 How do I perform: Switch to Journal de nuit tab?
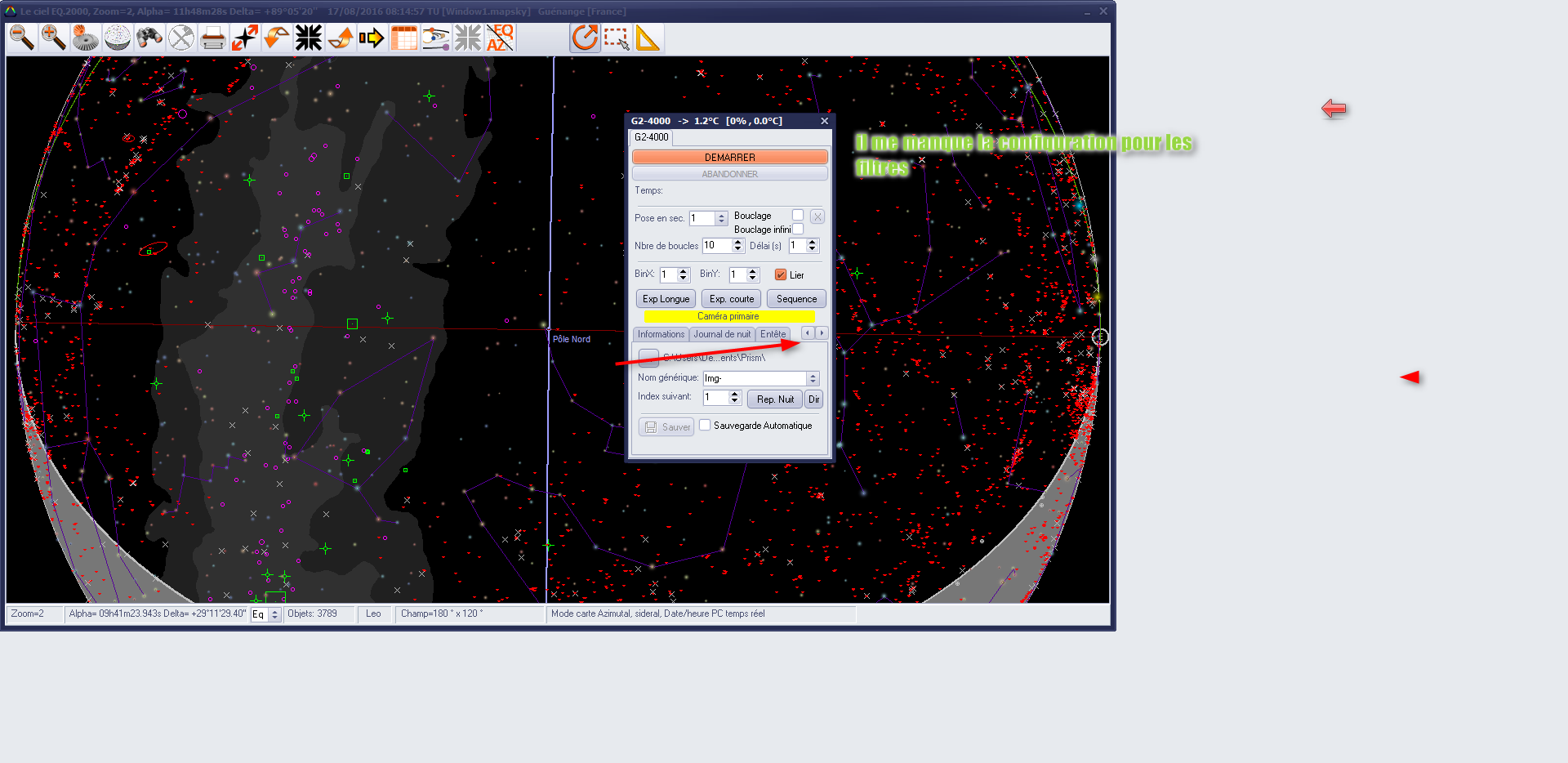coord(722,334)
